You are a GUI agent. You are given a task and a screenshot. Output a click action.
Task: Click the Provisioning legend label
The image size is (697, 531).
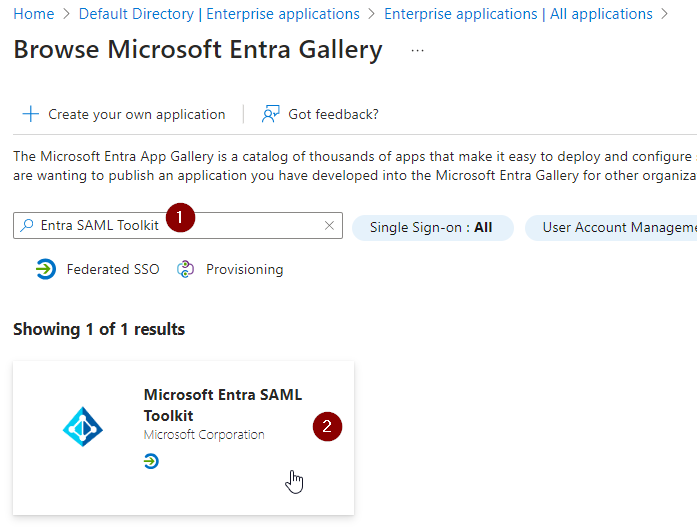[244, 269]
